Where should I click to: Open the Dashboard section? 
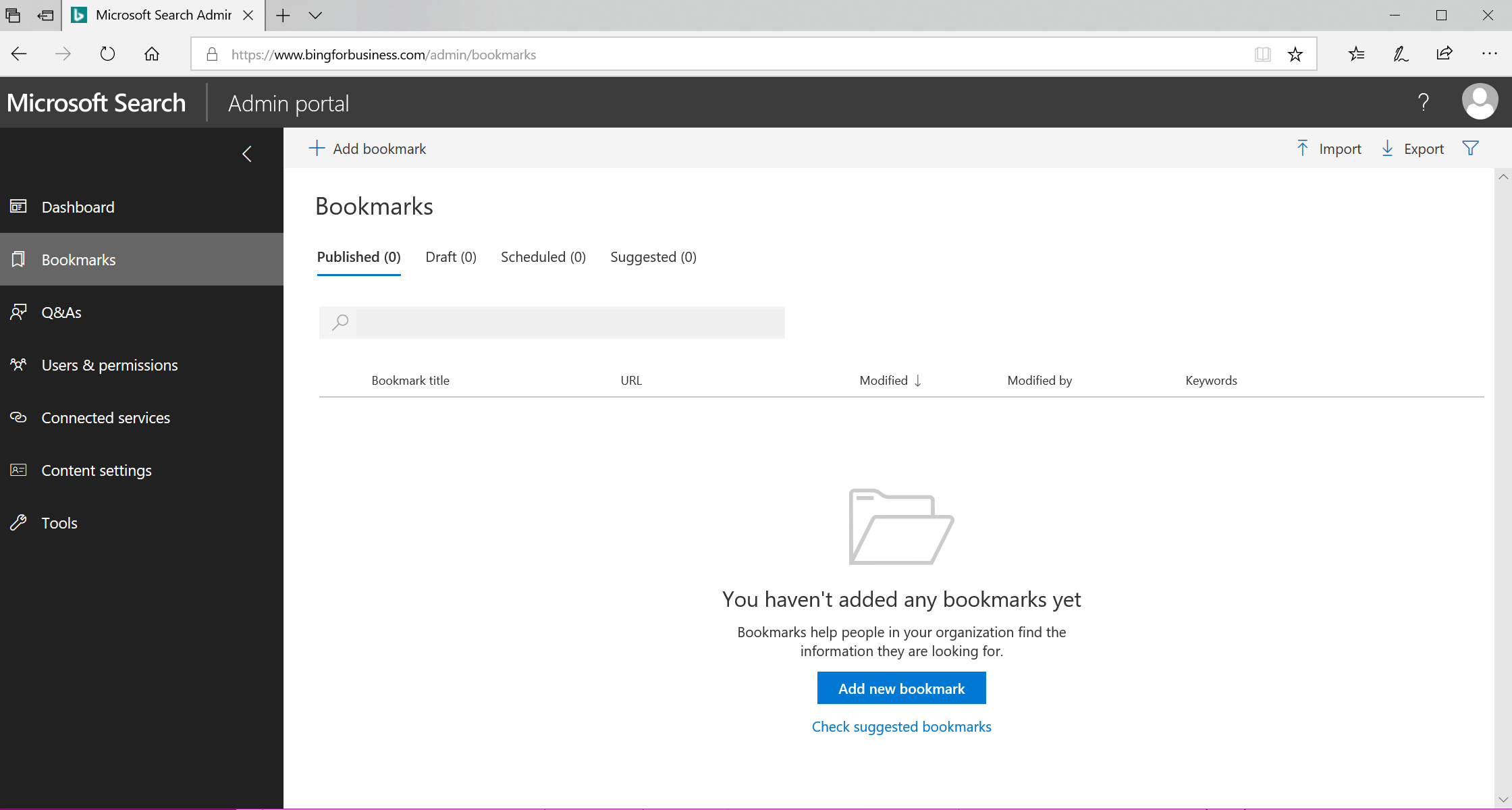(x=78, y=207)
